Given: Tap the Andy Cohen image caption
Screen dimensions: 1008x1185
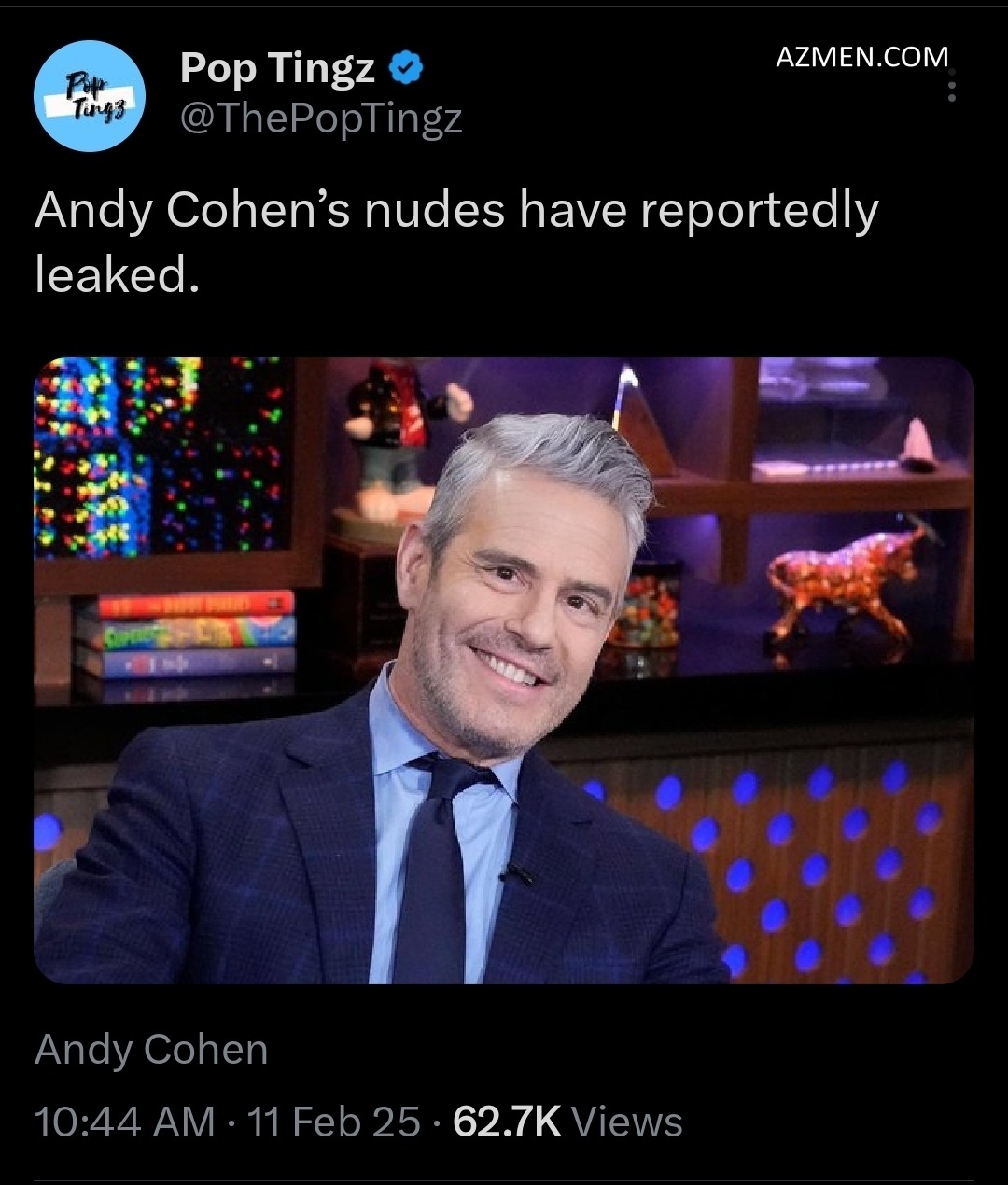Looking at the screenshot, I should 151,1050.
